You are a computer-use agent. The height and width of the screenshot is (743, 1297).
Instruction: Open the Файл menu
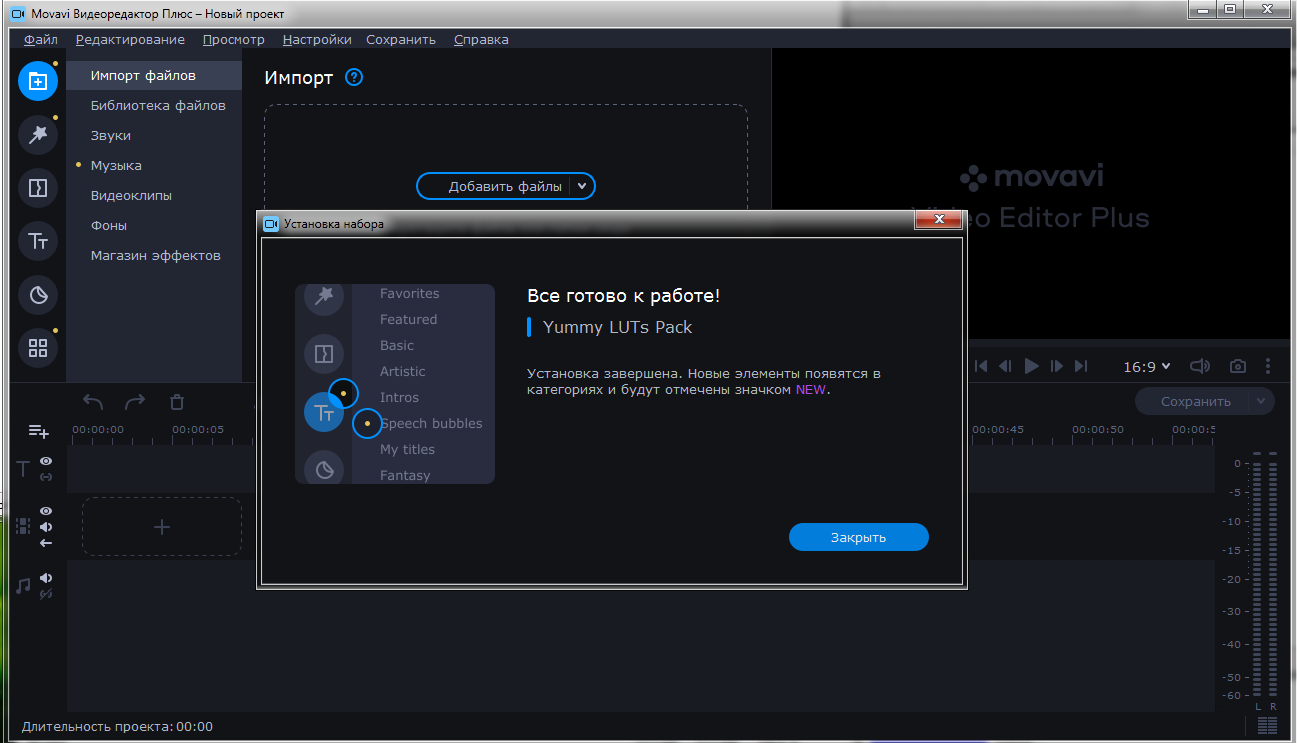click(41, 39)
